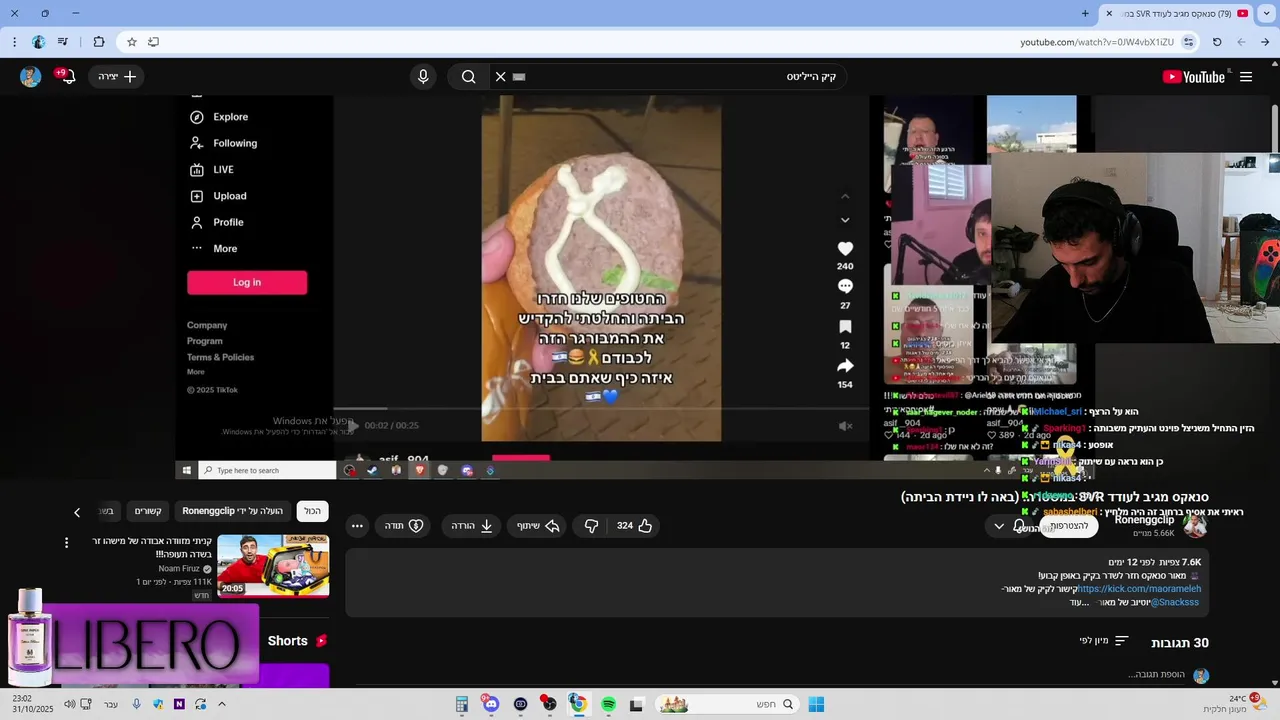Open the 24°C weather widget
1280x720 pixels.
tap(1236, 704)
